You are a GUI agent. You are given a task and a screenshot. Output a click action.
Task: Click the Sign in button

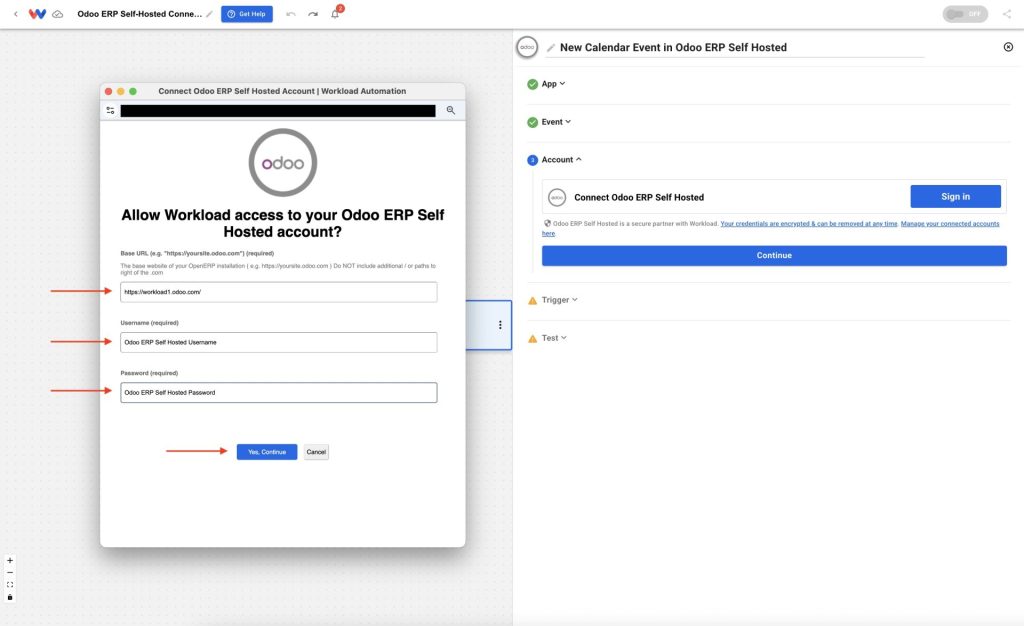click(x=955, y=196)
